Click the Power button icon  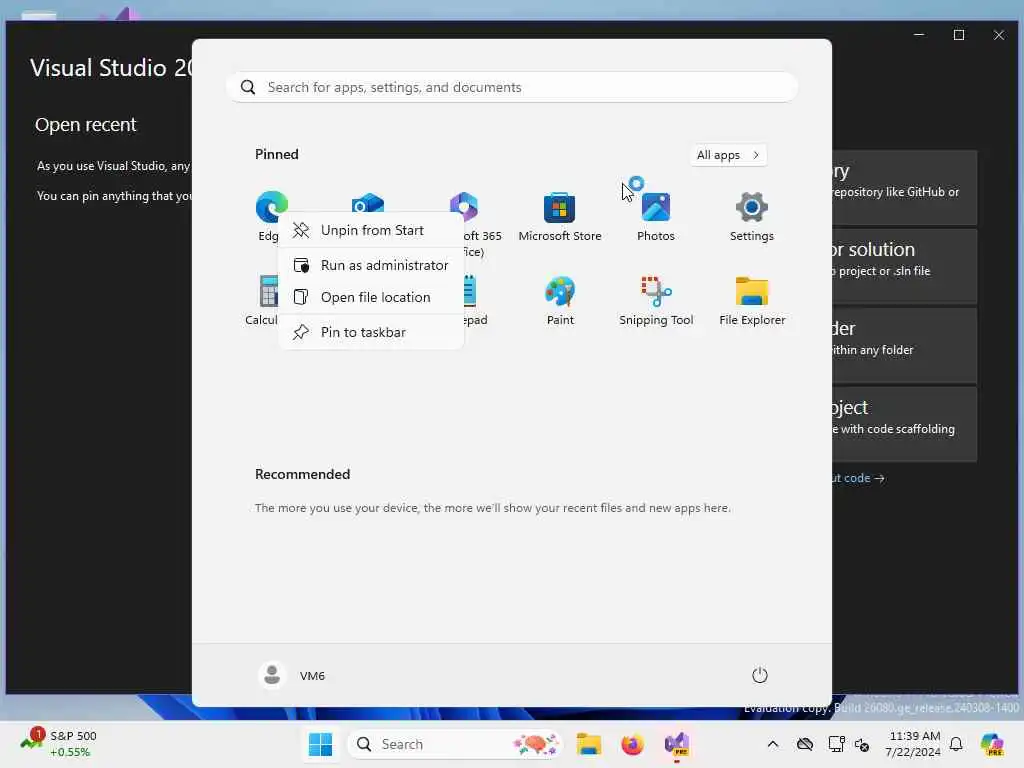click(760, 675)
